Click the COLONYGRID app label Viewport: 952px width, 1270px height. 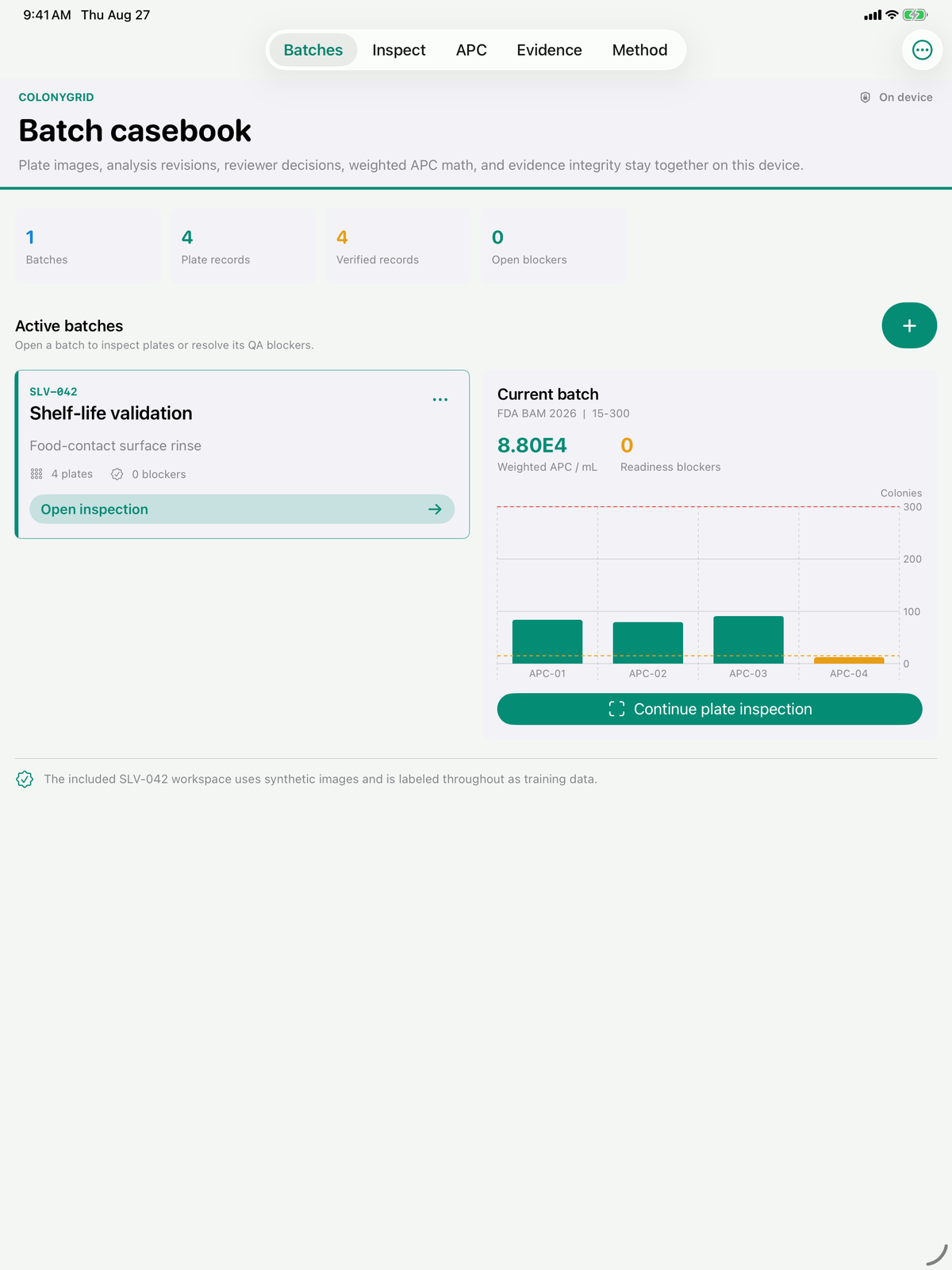coord(56,98)
